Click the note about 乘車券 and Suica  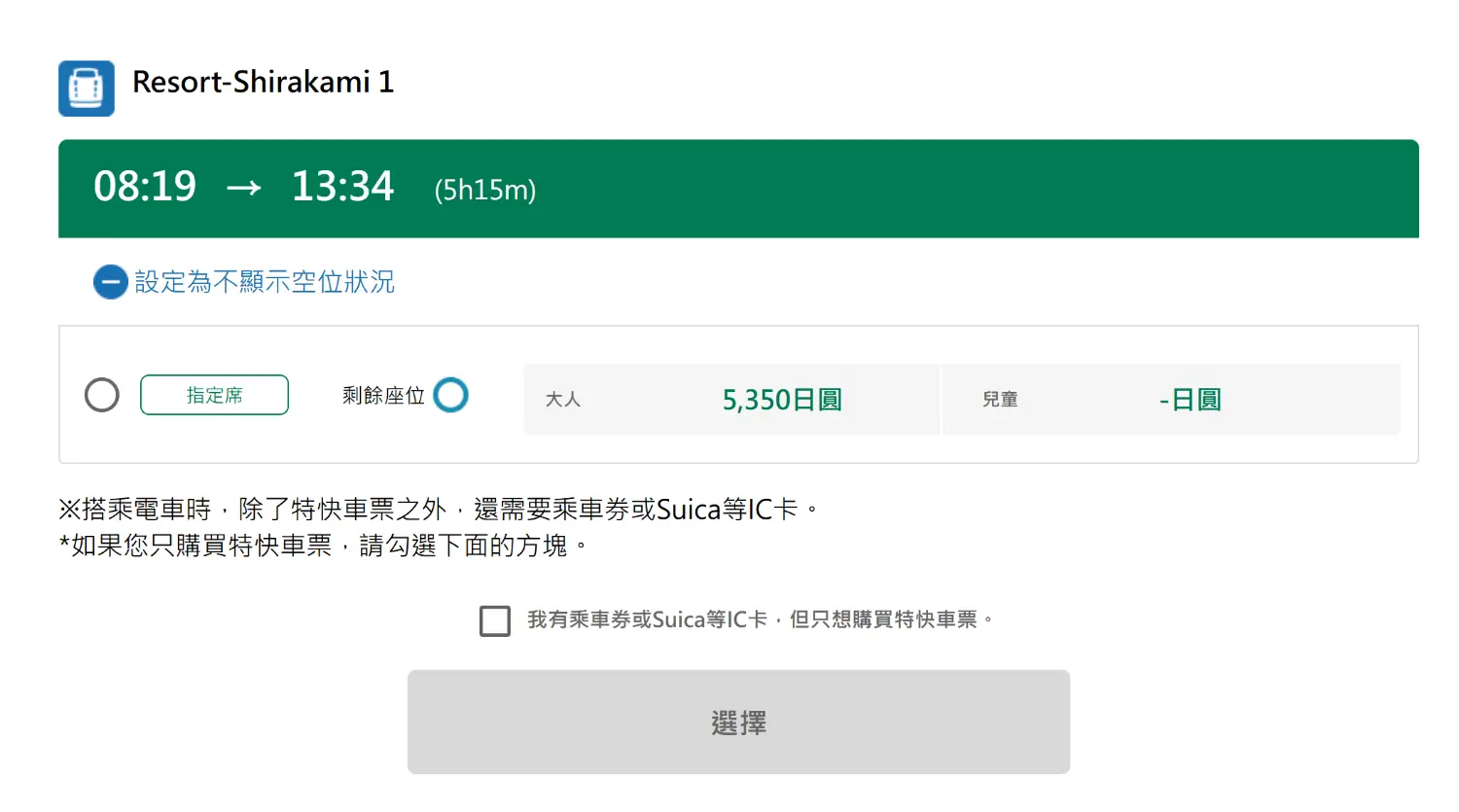pos(438,510)
